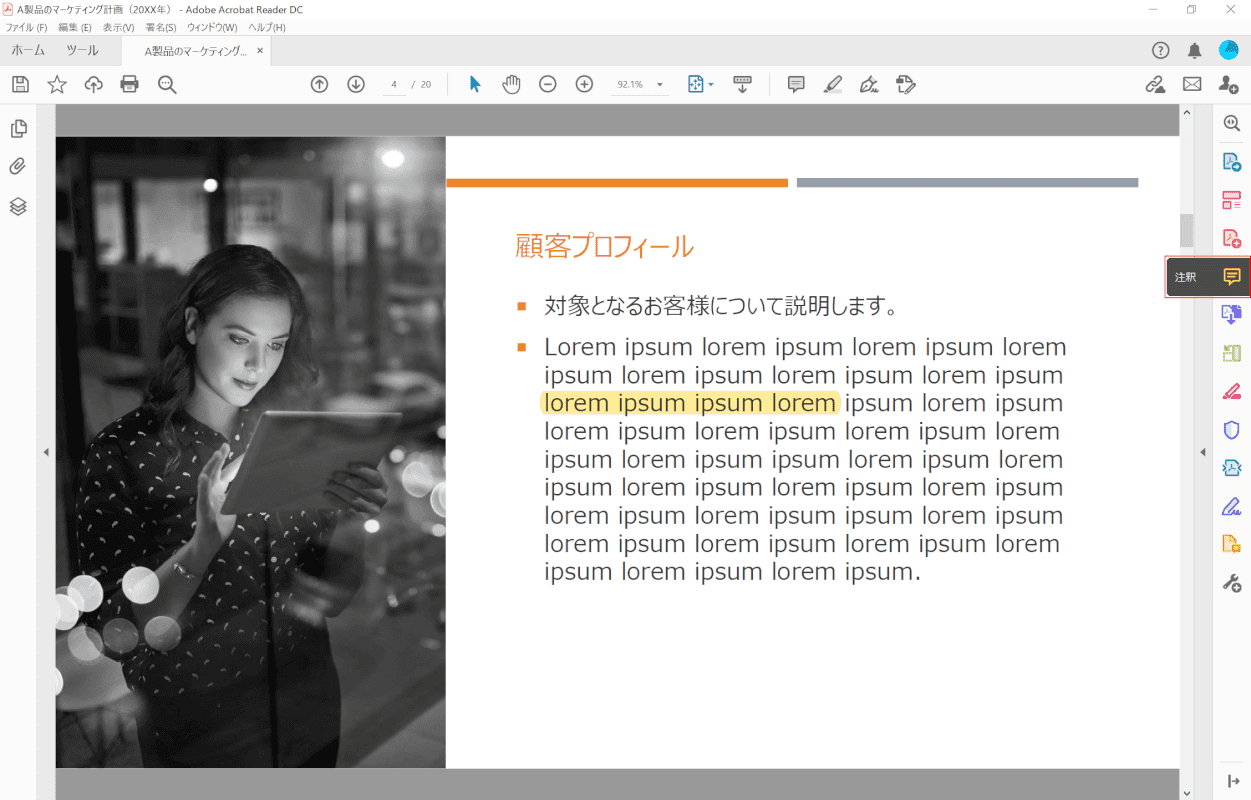Open the ヘルプ menu
The height and width of the screenshot is (800, 1251).
click(x=266, y=27)
